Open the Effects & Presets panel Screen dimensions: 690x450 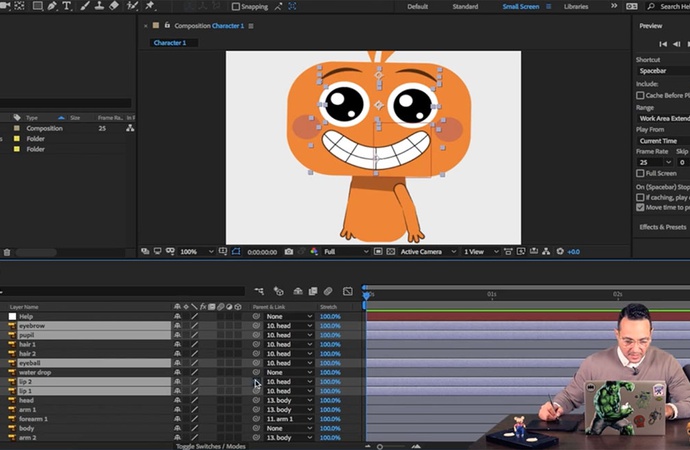[x=662, y=227]
